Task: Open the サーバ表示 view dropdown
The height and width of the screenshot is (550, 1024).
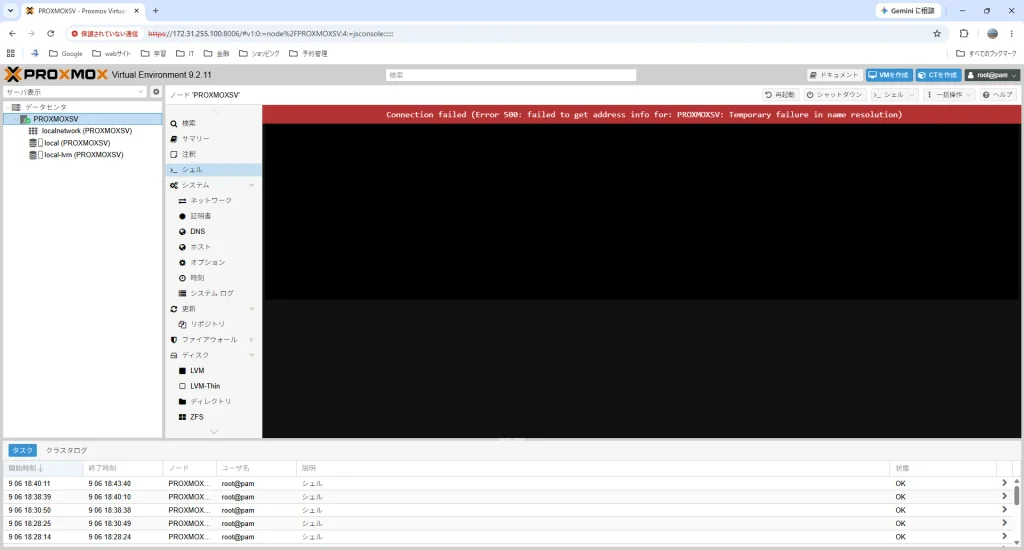Action: pyautogui.click(x=75, y=92)
